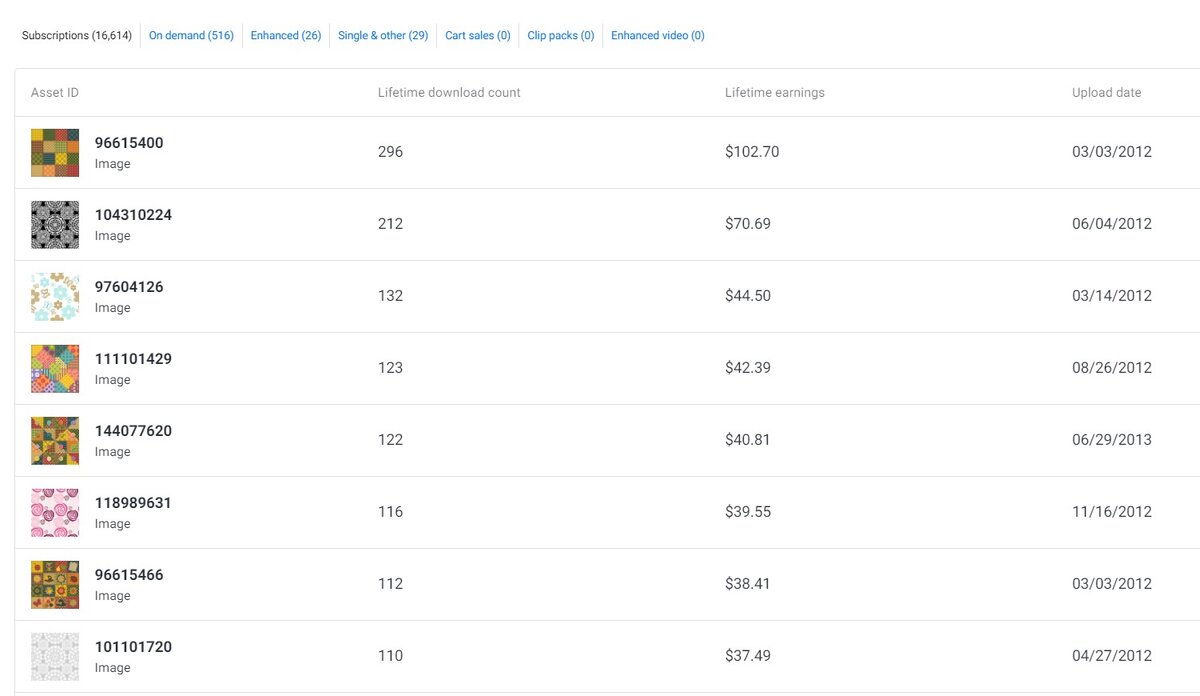Switch to the Subscriptions tab
The width and height of the screenshot is (1200, 696).
[x=77, y=36]
